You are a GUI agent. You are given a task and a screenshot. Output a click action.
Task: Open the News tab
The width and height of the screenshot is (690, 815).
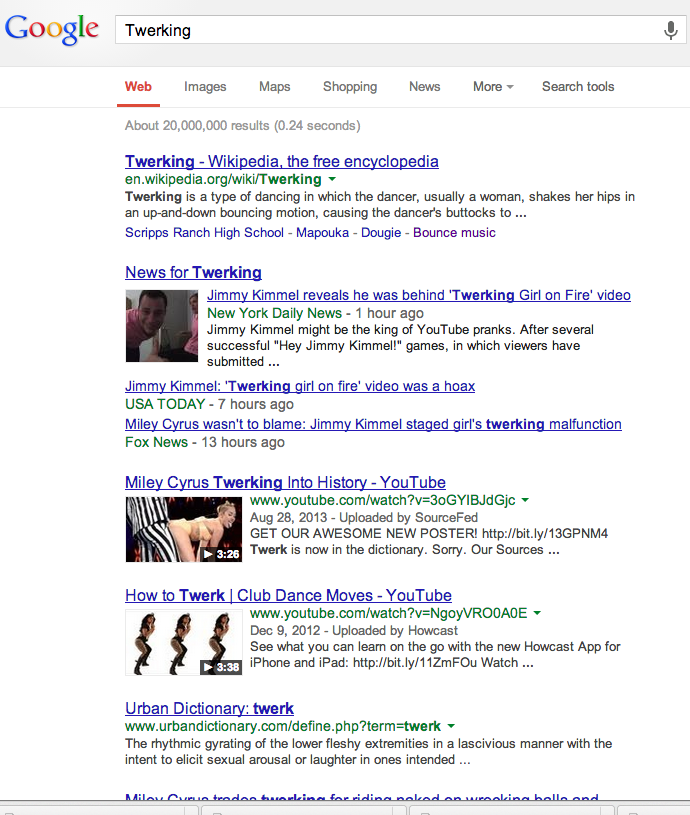[424, 87]
